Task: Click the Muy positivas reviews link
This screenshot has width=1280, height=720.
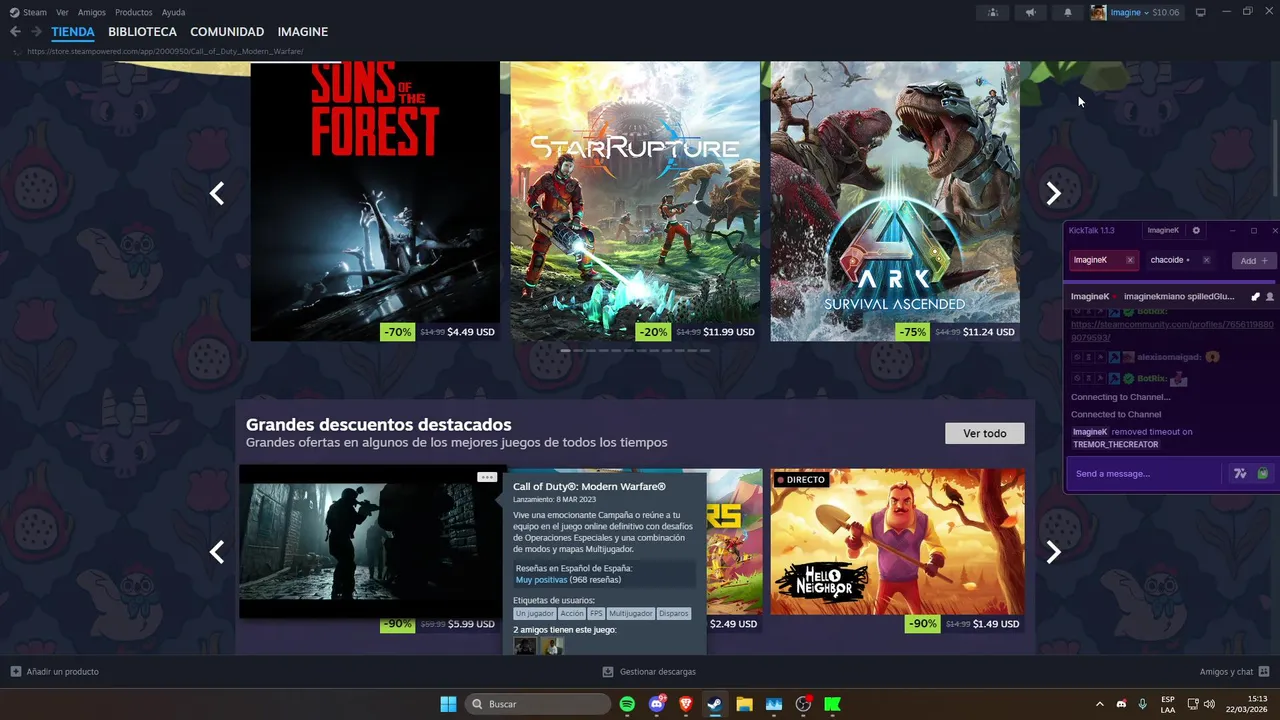Action: pyautogui.click(x=541, y=580)
